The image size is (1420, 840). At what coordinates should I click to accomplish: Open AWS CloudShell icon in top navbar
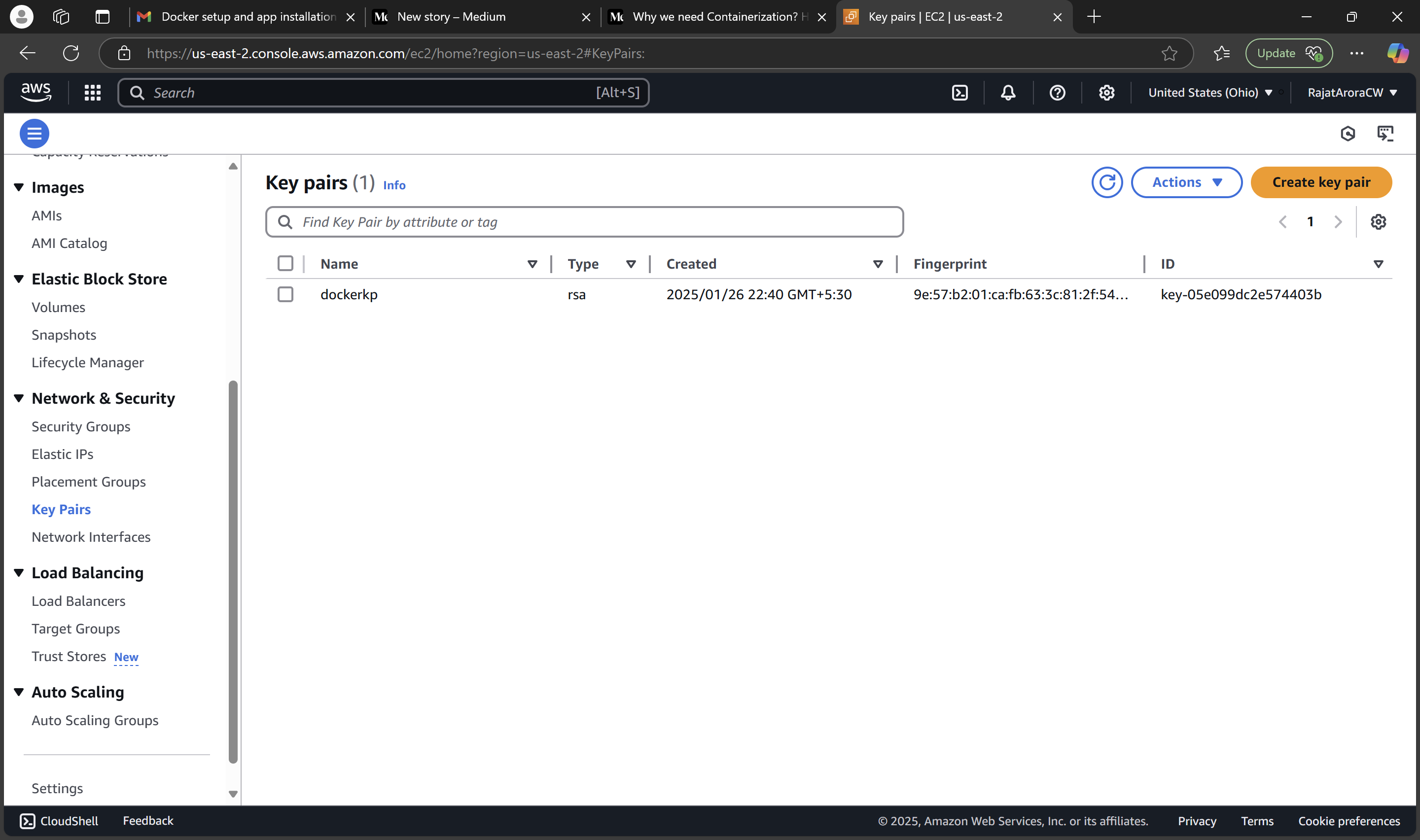(x=960, y=93)
